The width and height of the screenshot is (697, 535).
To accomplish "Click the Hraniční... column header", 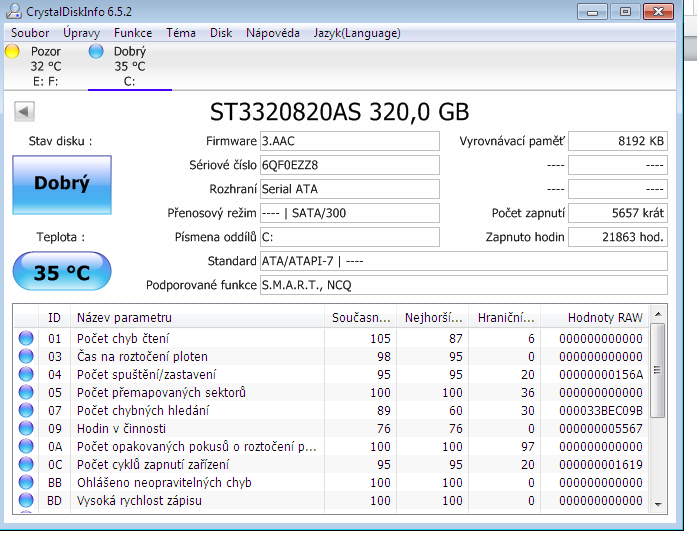I will click(x=505, y=317).
